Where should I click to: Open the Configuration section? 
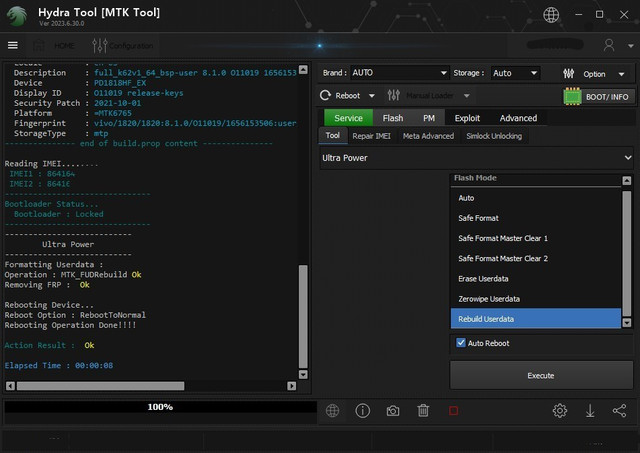tap(123, 45)
